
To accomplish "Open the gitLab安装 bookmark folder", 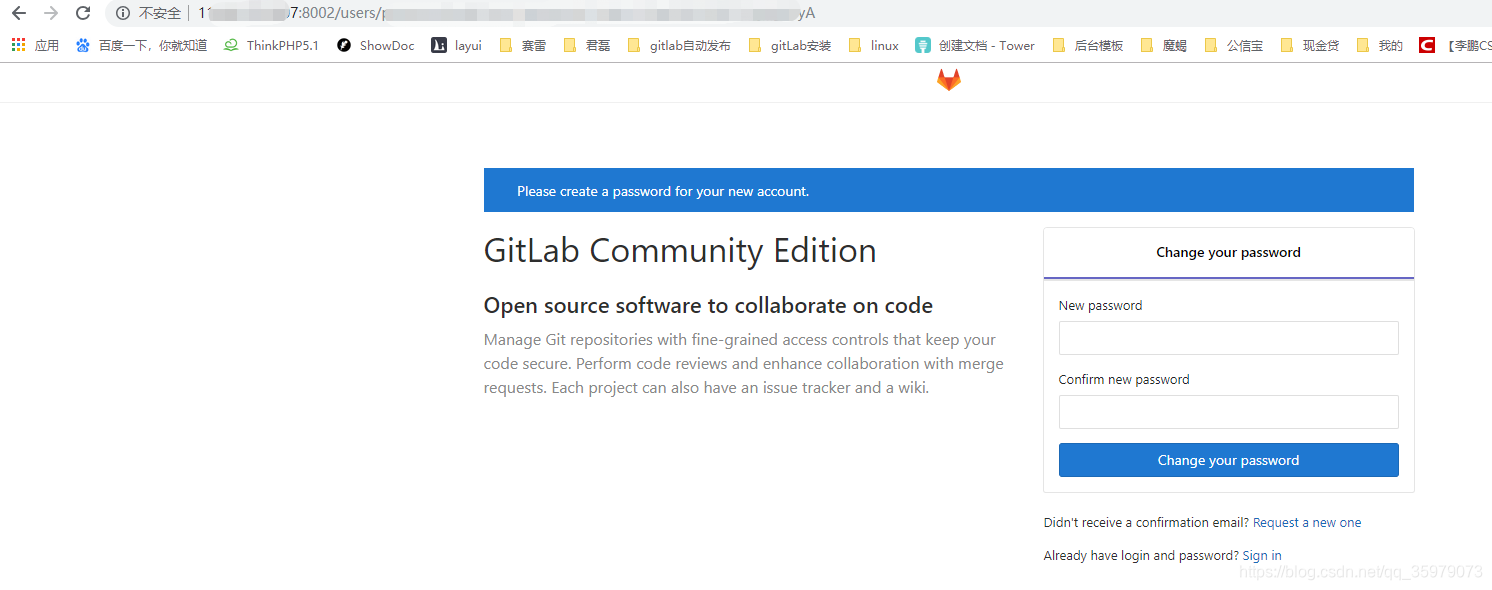I will pos(790,45).
